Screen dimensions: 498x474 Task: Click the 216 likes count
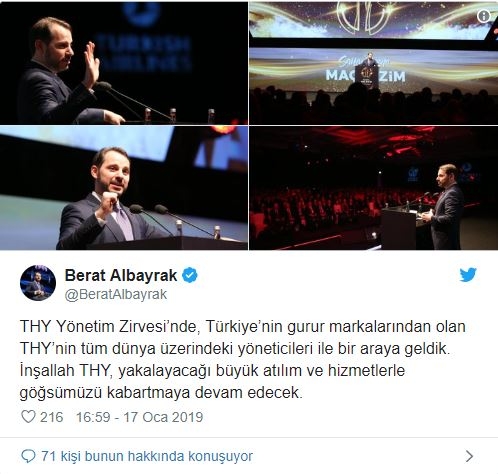(52, 417)
